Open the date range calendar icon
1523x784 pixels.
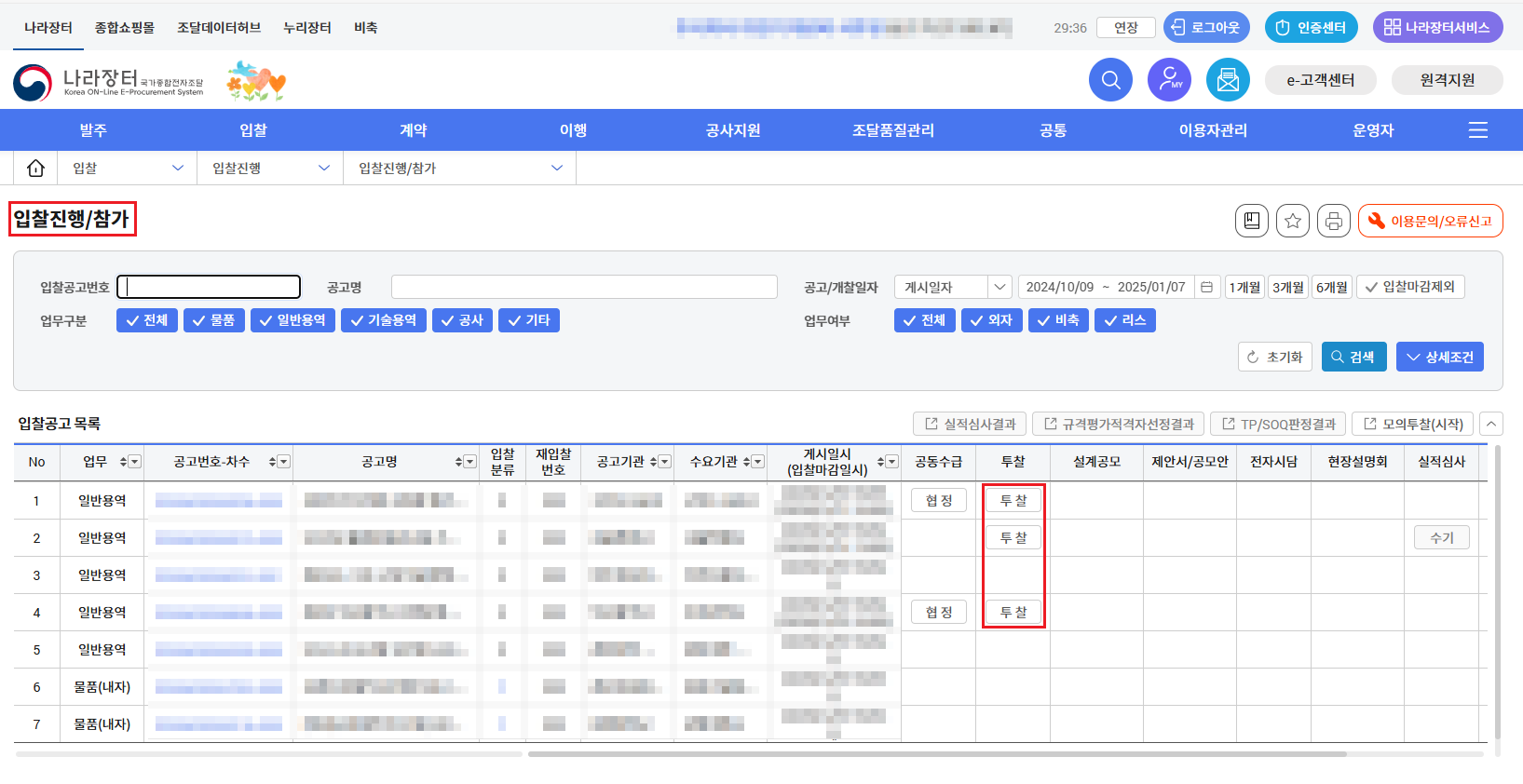[1207, 287]
